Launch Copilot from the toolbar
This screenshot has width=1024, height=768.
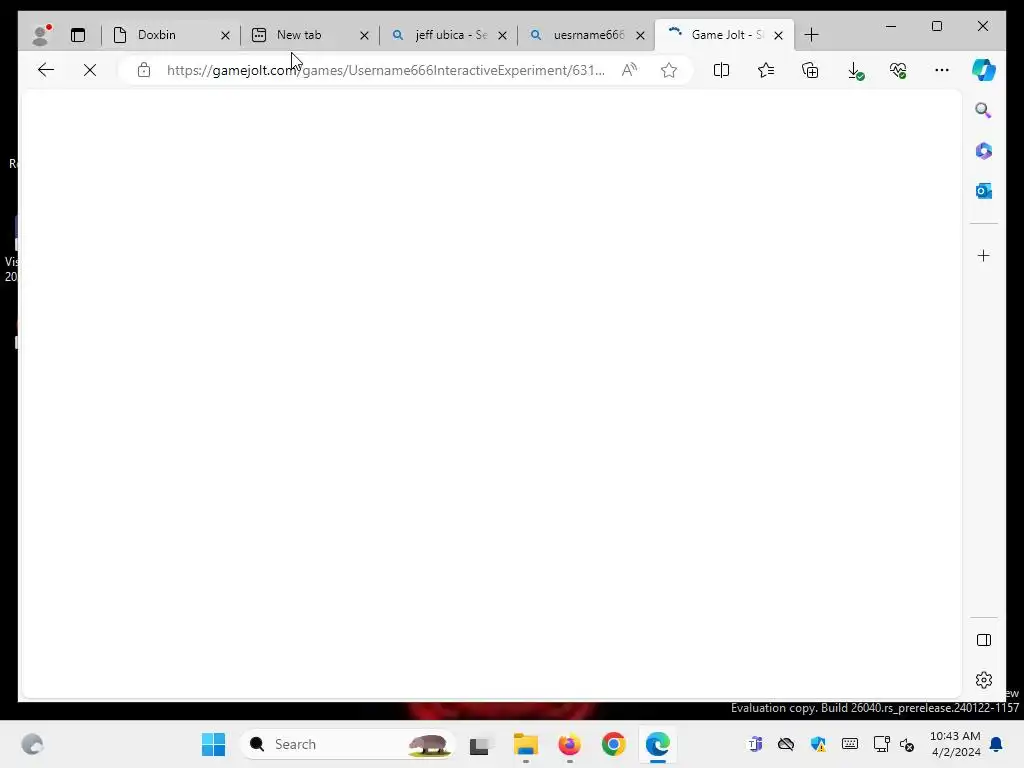click(984, 70)
